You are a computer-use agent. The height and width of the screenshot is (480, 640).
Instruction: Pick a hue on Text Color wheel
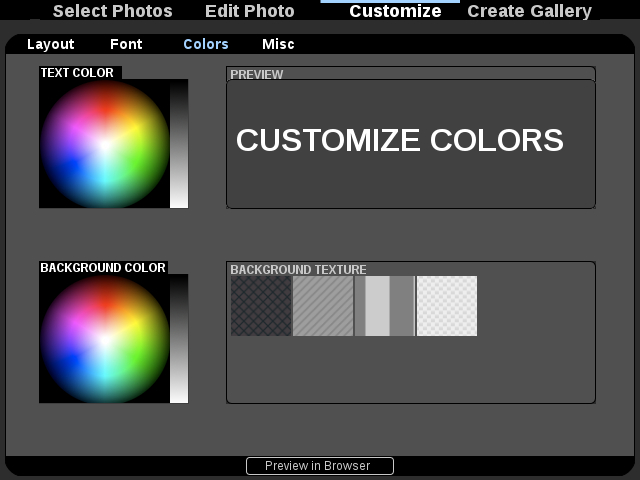(105, 144)
